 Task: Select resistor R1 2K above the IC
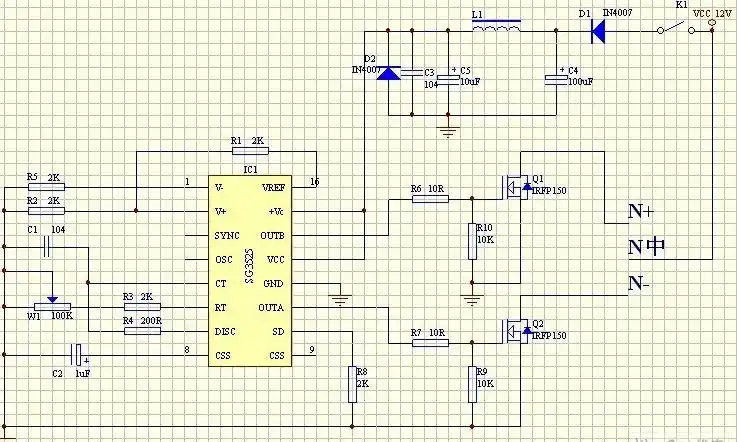pos(243,152)
